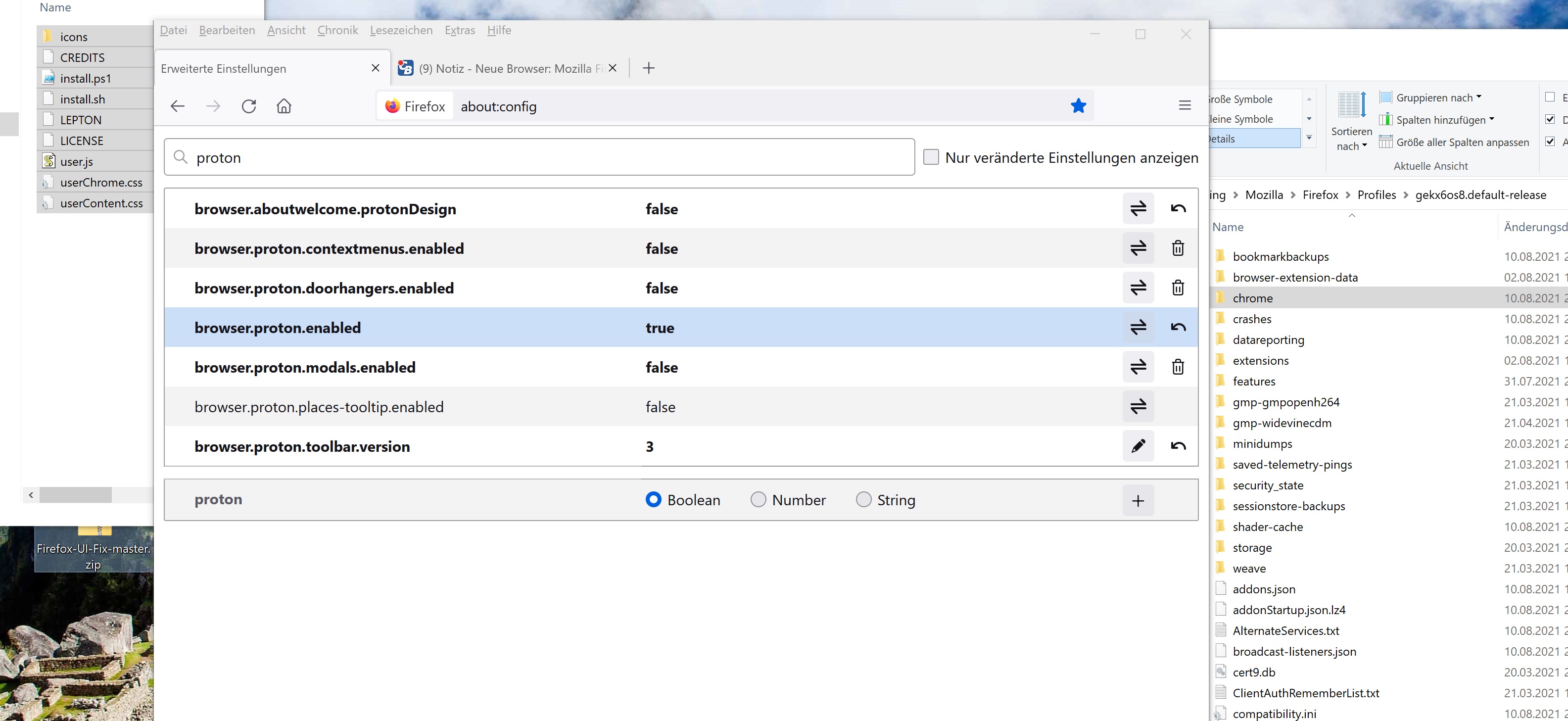This screenshot has height=721, width=1568.
Task: Click the proton search field
Action: 539,158
